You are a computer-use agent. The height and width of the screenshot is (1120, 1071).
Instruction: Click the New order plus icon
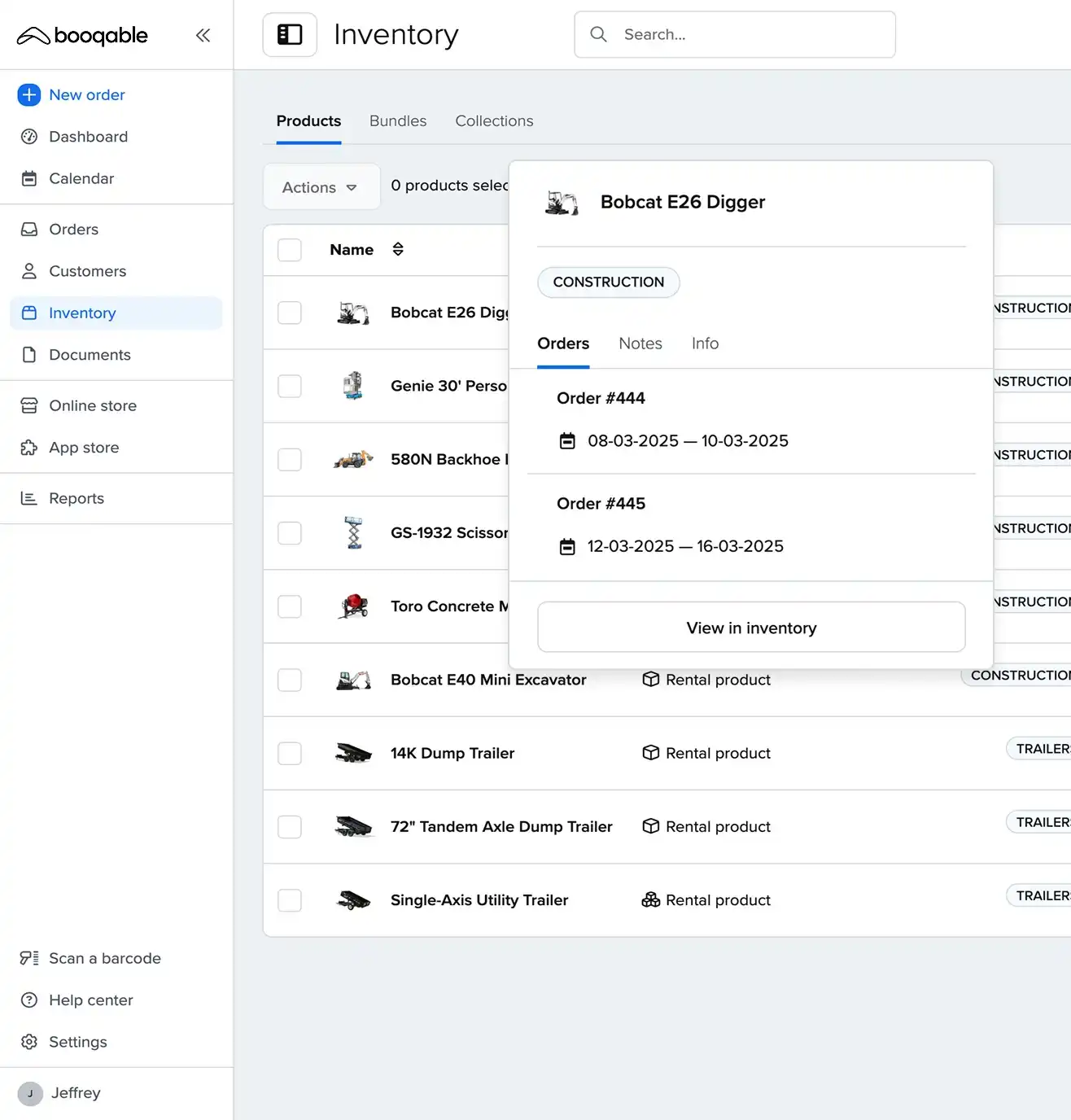(x=28, y=95)
